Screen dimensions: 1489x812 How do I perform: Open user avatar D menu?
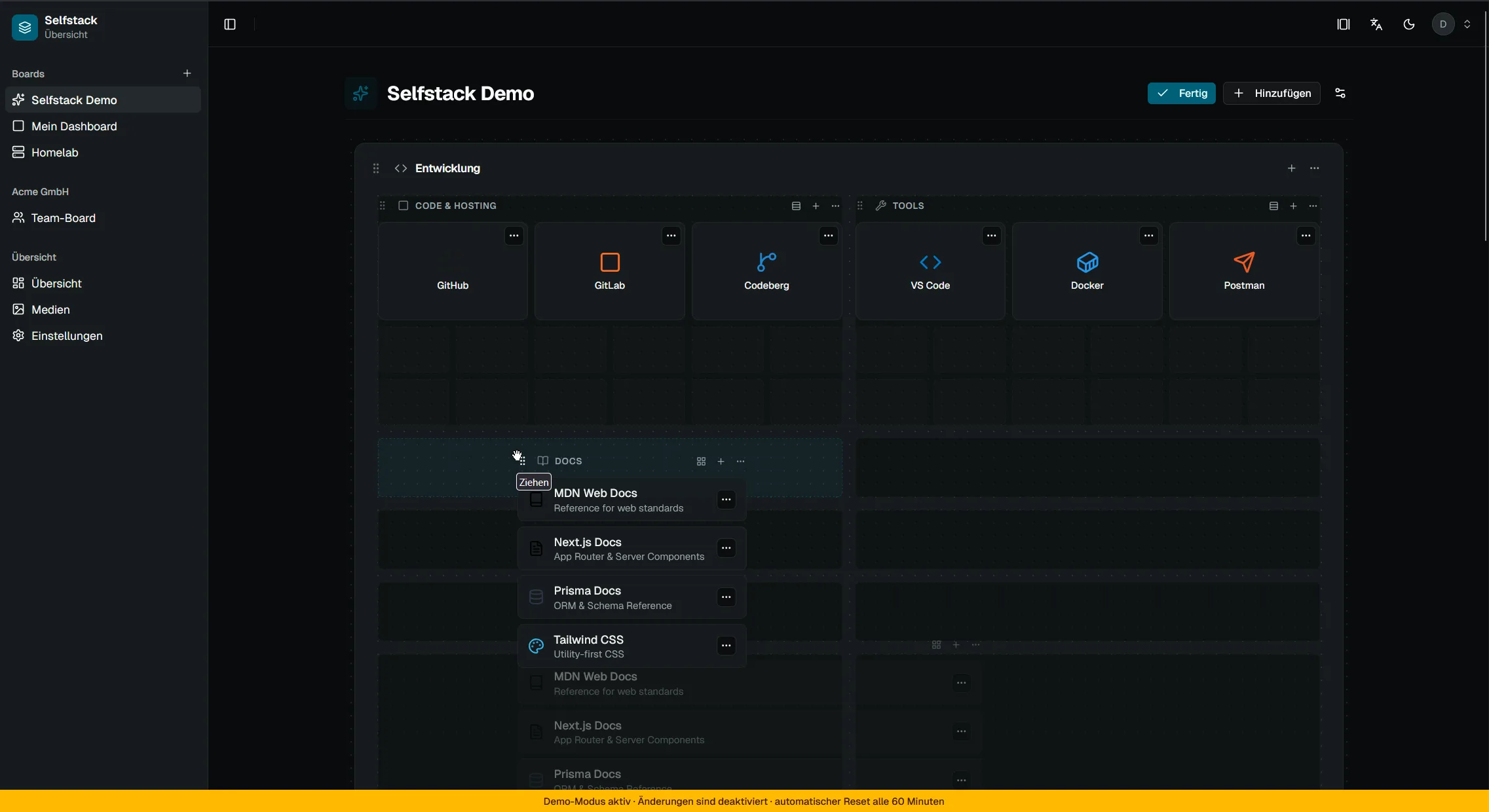coord(1443,24)
